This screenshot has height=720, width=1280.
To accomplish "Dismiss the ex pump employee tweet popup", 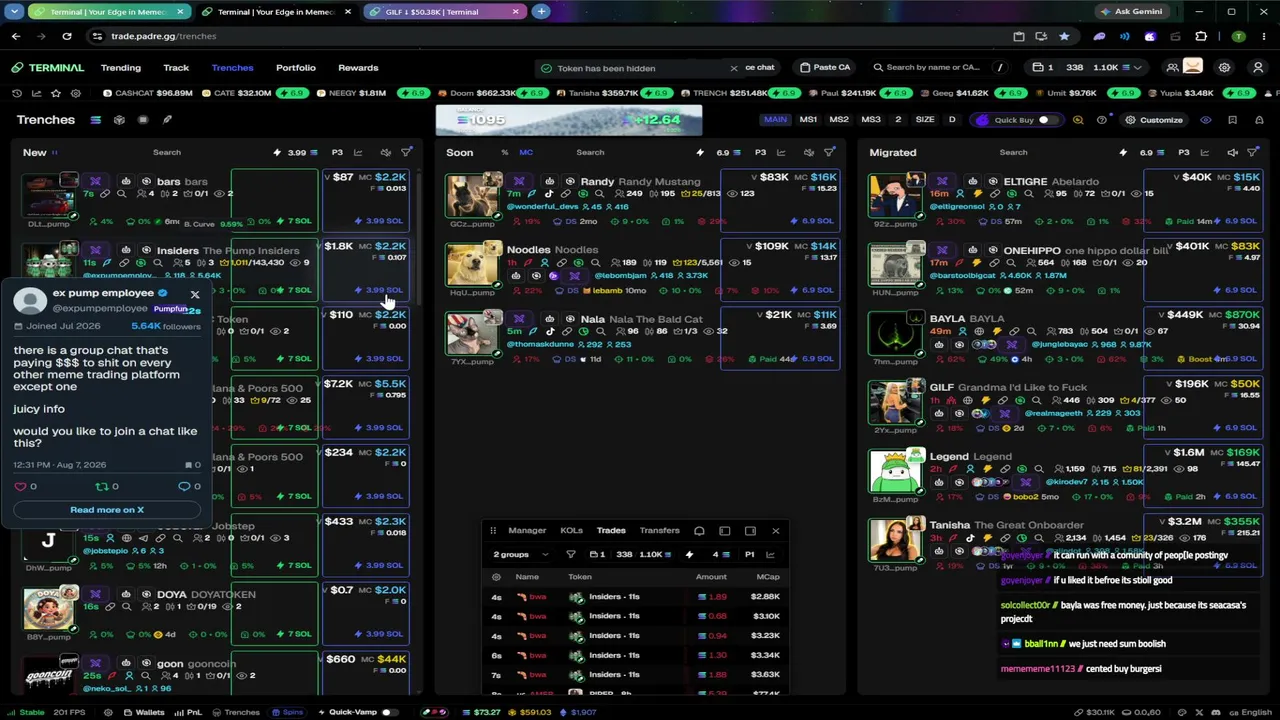I will tap(195, 294).
